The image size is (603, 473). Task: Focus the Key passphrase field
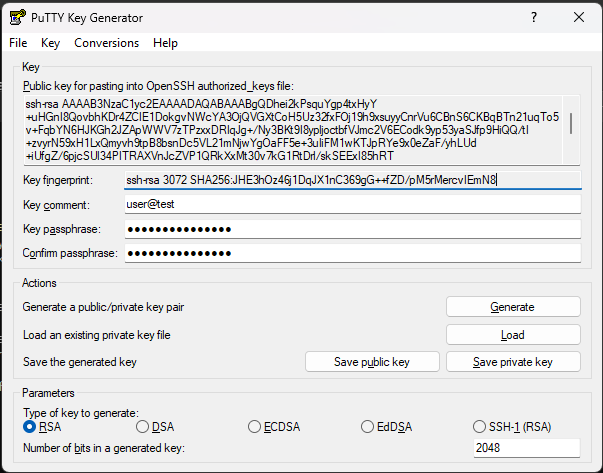[353, 229]
